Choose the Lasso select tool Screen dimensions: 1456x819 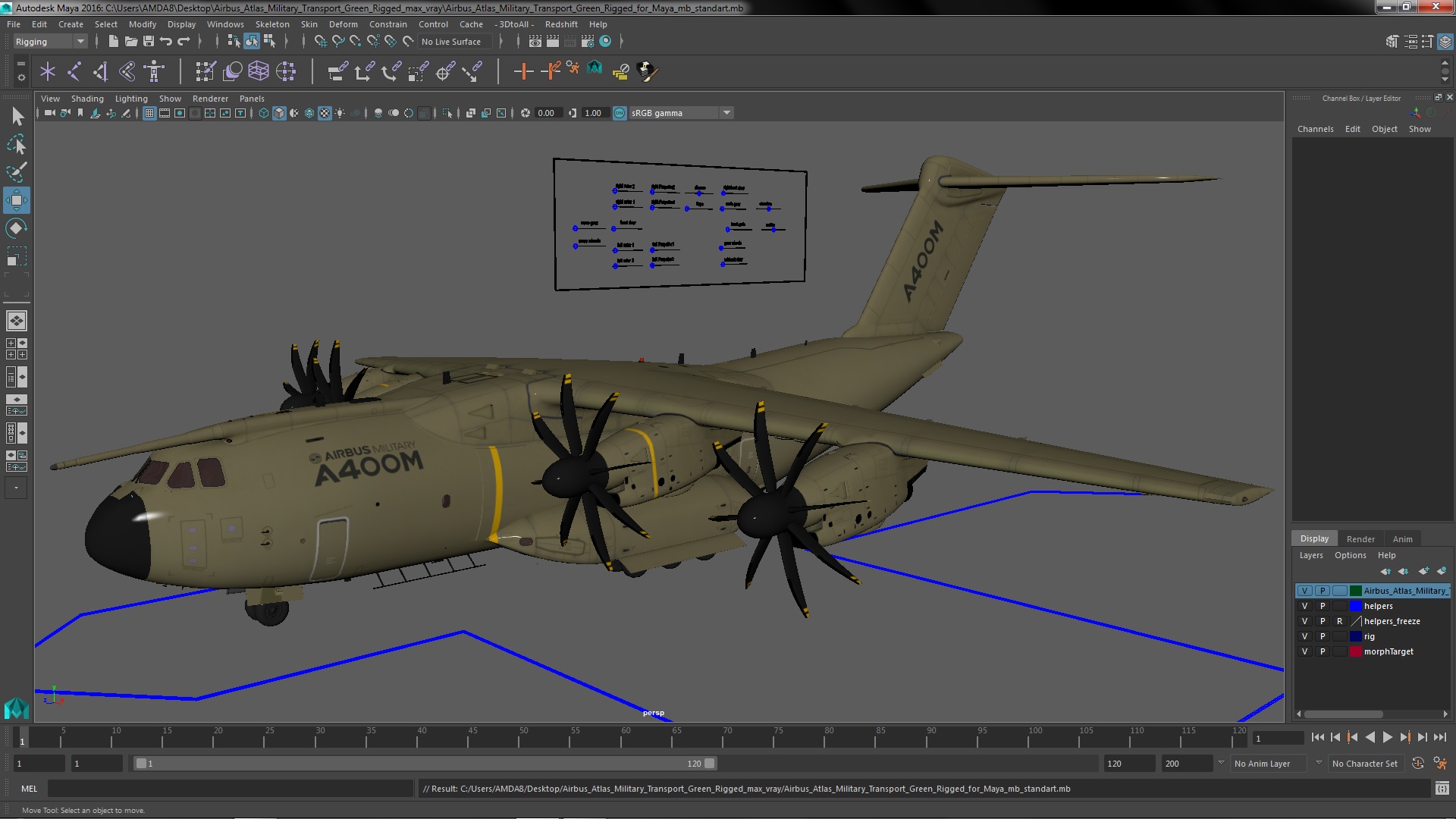point(16,144)
